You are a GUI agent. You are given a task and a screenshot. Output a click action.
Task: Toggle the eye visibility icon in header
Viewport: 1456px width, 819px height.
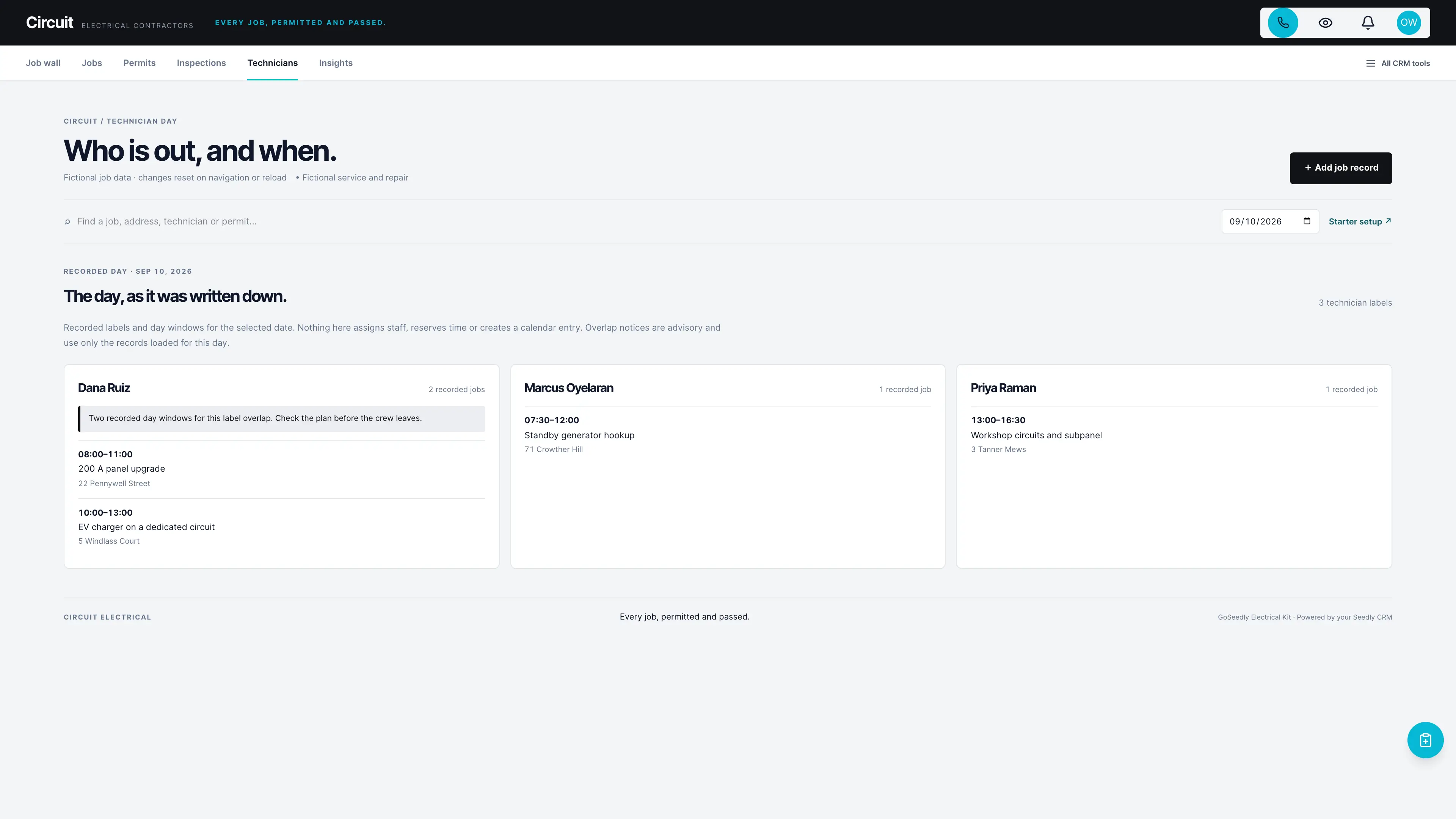click(x=1326, y=23)
